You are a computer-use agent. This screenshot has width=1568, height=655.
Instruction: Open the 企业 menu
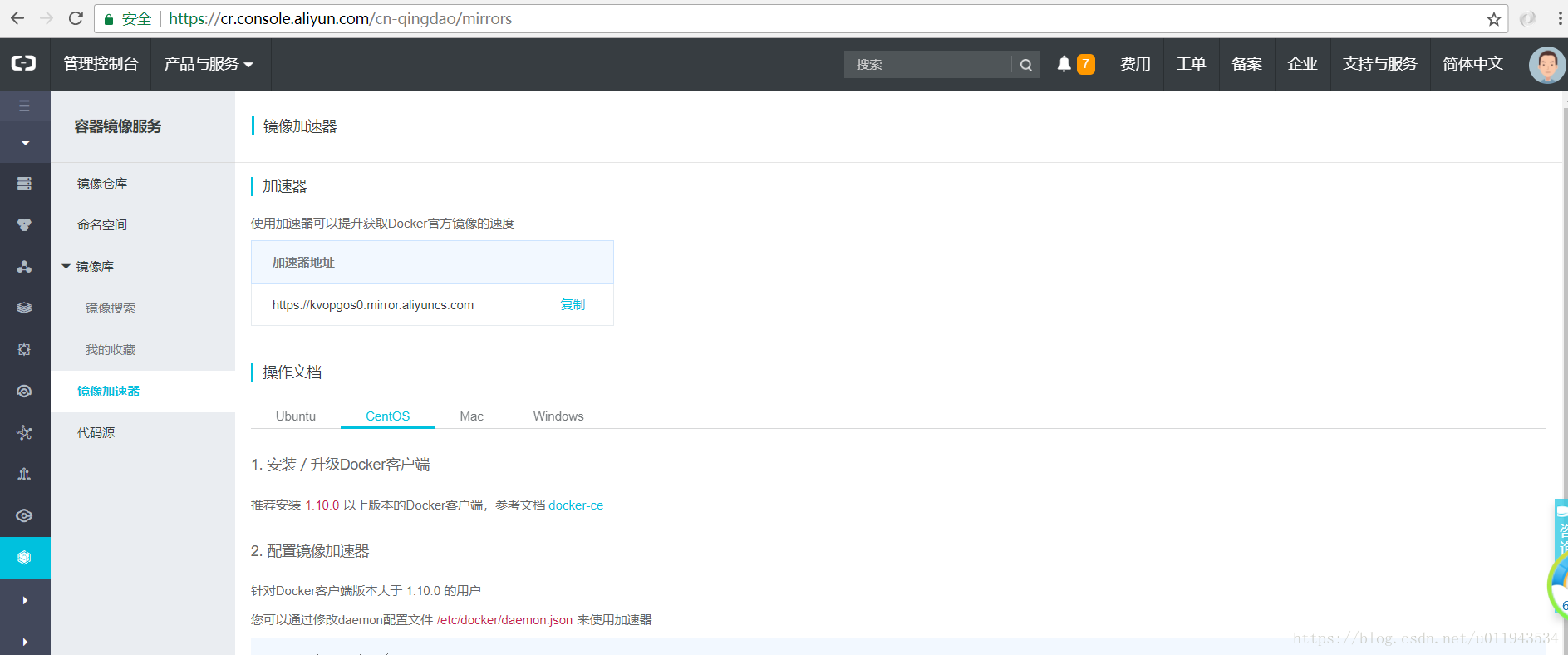[1302, 64]
